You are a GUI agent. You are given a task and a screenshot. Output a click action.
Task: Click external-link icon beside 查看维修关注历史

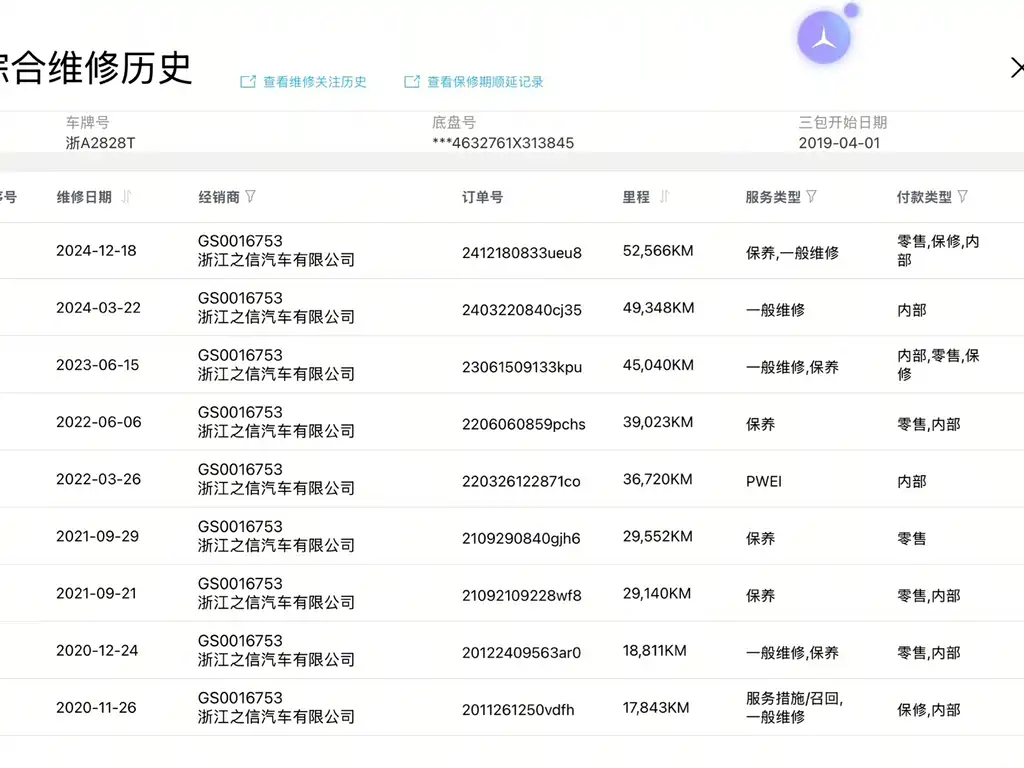248,82
